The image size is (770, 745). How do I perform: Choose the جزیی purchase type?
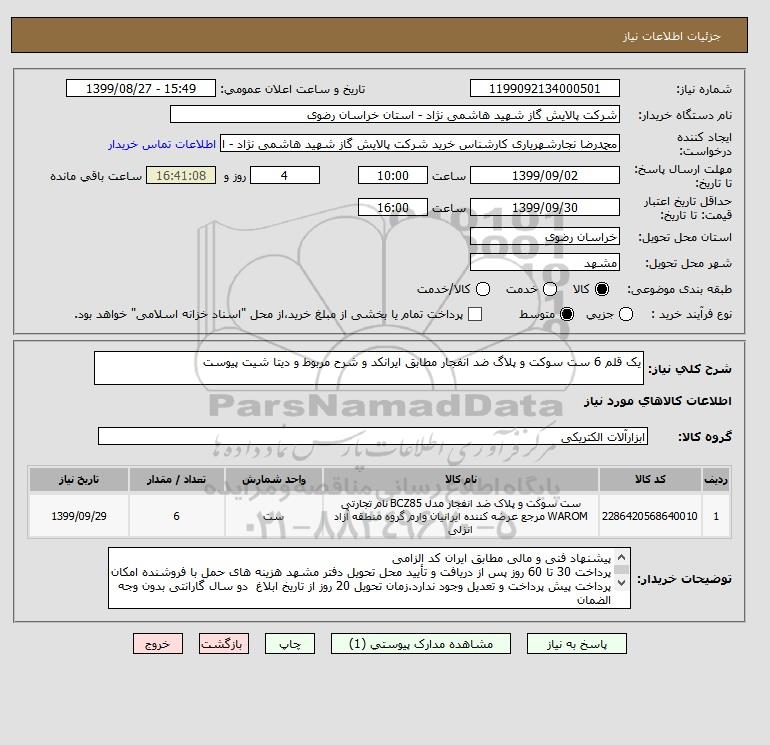point(626,314)
